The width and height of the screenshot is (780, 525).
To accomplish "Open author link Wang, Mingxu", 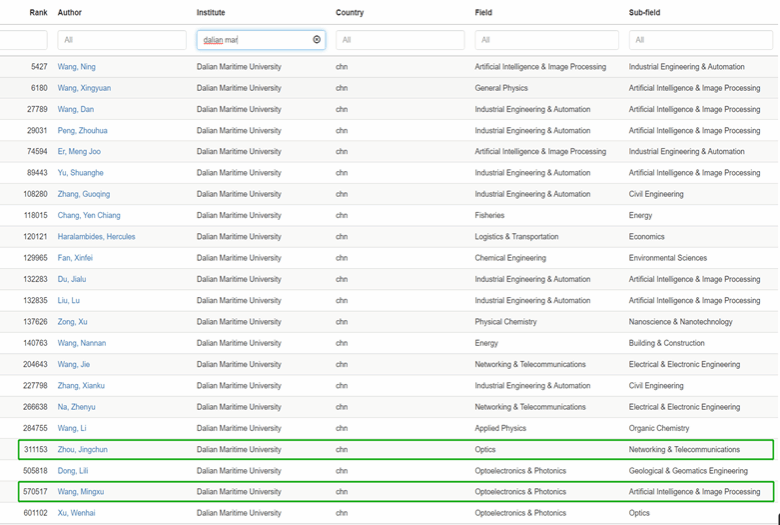I will click(x=81, y=492).
